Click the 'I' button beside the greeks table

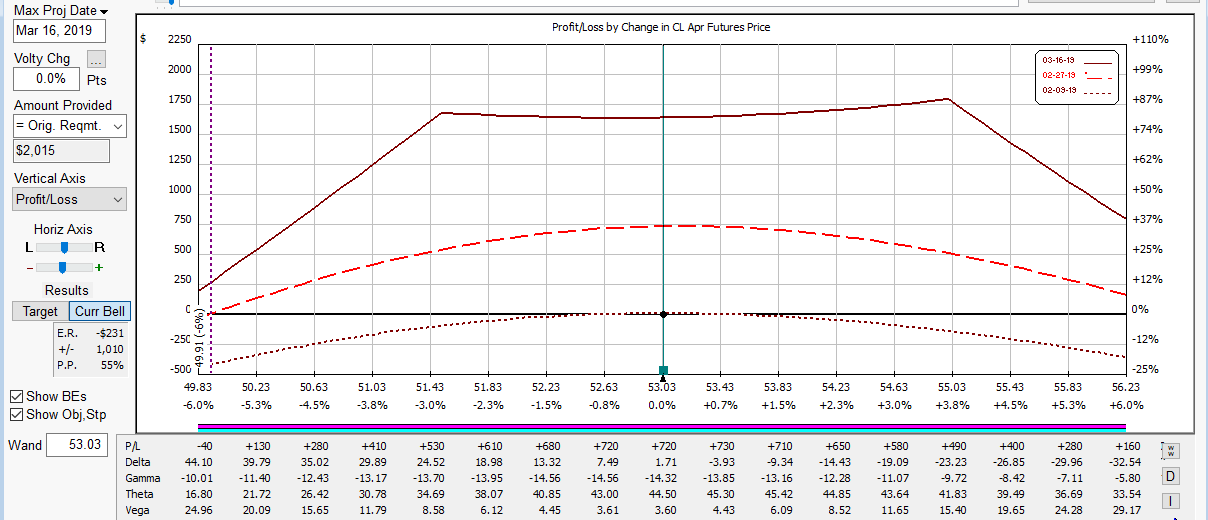[1169, 500]
